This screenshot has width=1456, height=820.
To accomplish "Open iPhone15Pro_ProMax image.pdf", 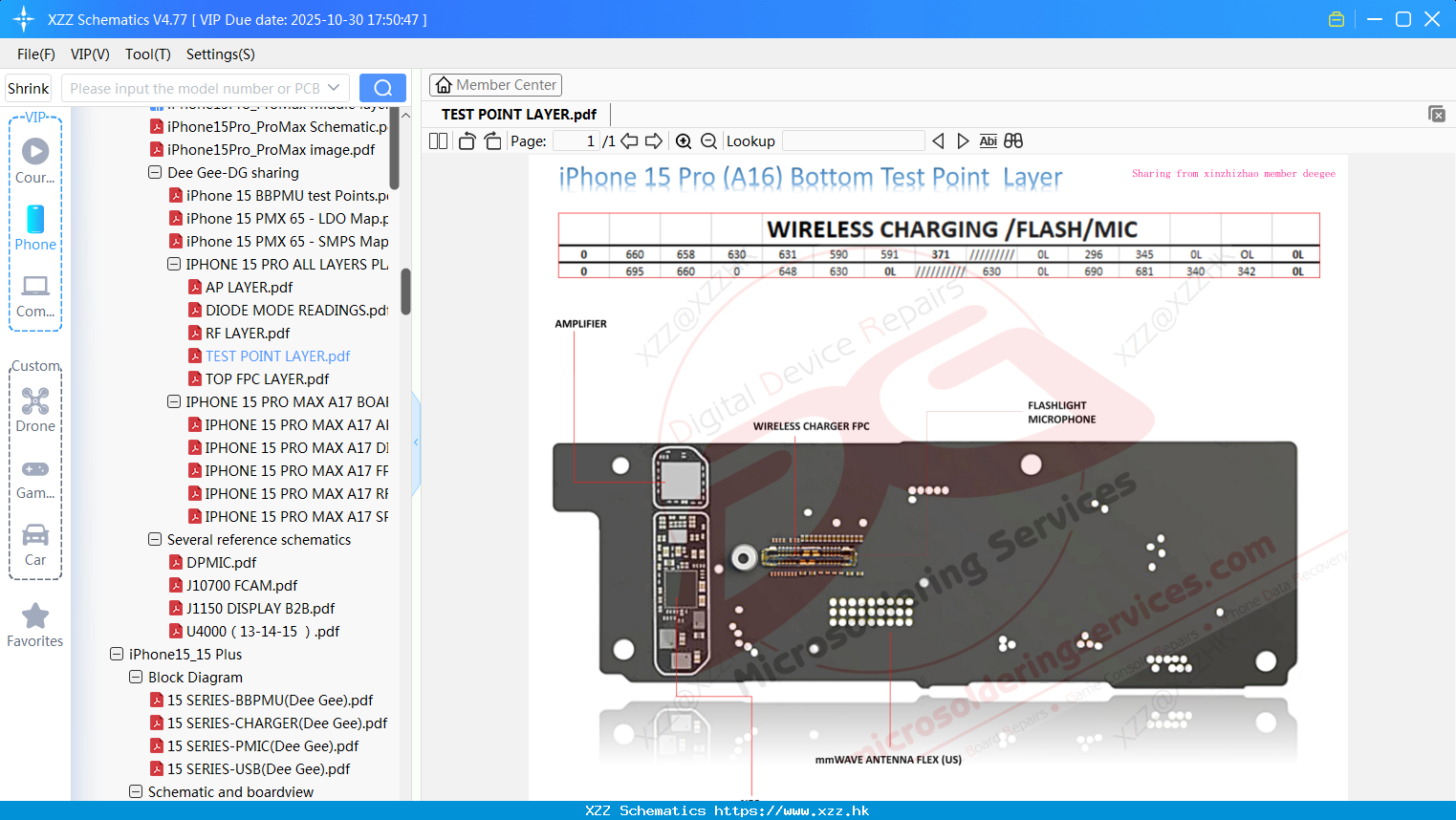I will coord(271,150).
